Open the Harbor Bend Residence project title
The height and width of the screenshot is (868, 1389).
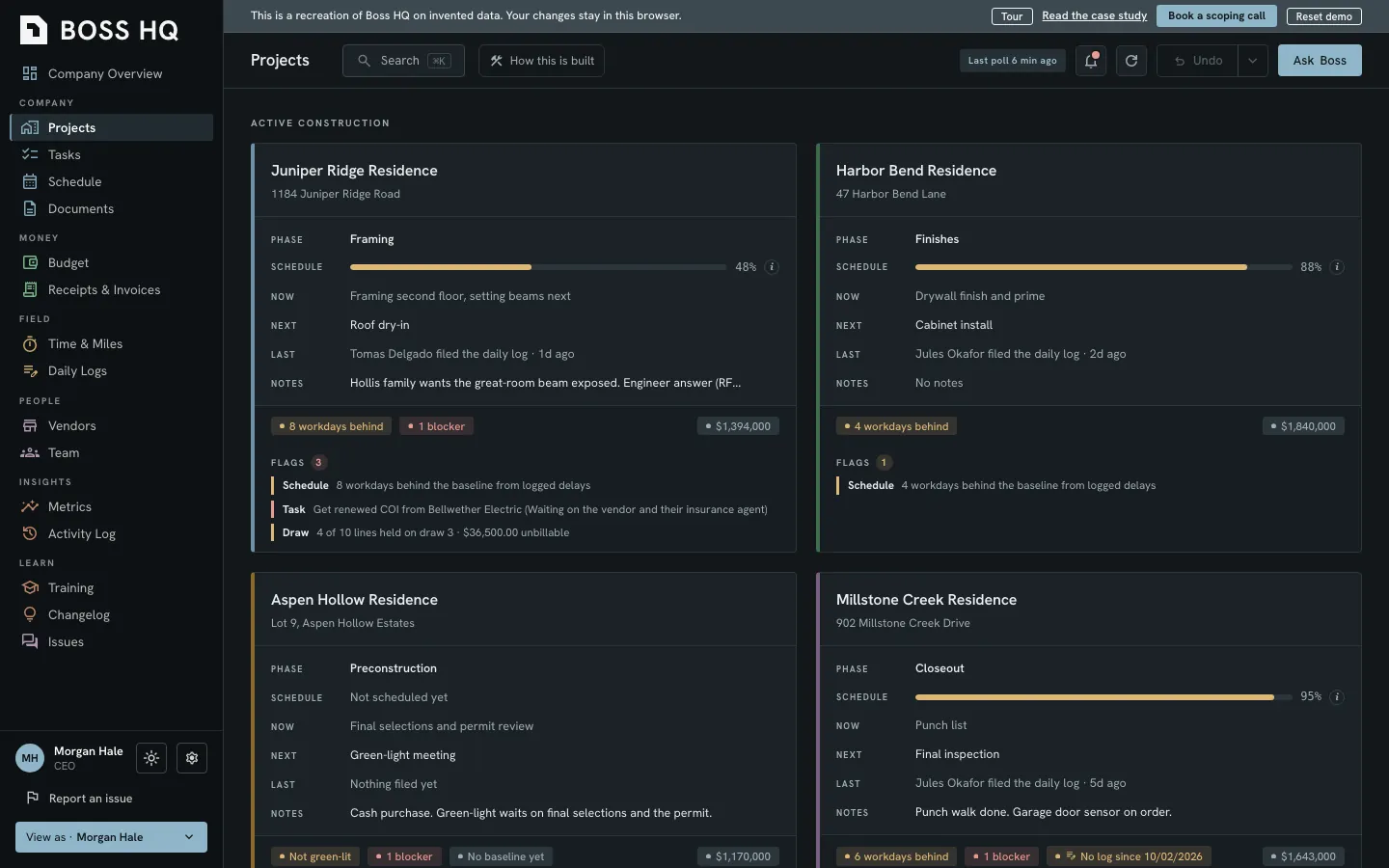coord(916,171)
